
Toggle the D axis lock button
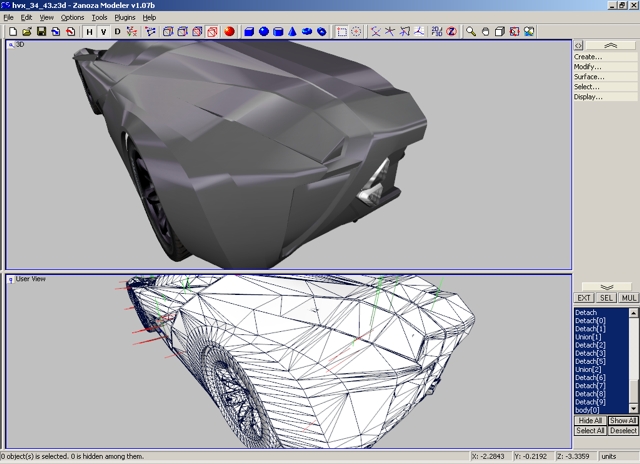pyautogui.click(x=117, y=31)
